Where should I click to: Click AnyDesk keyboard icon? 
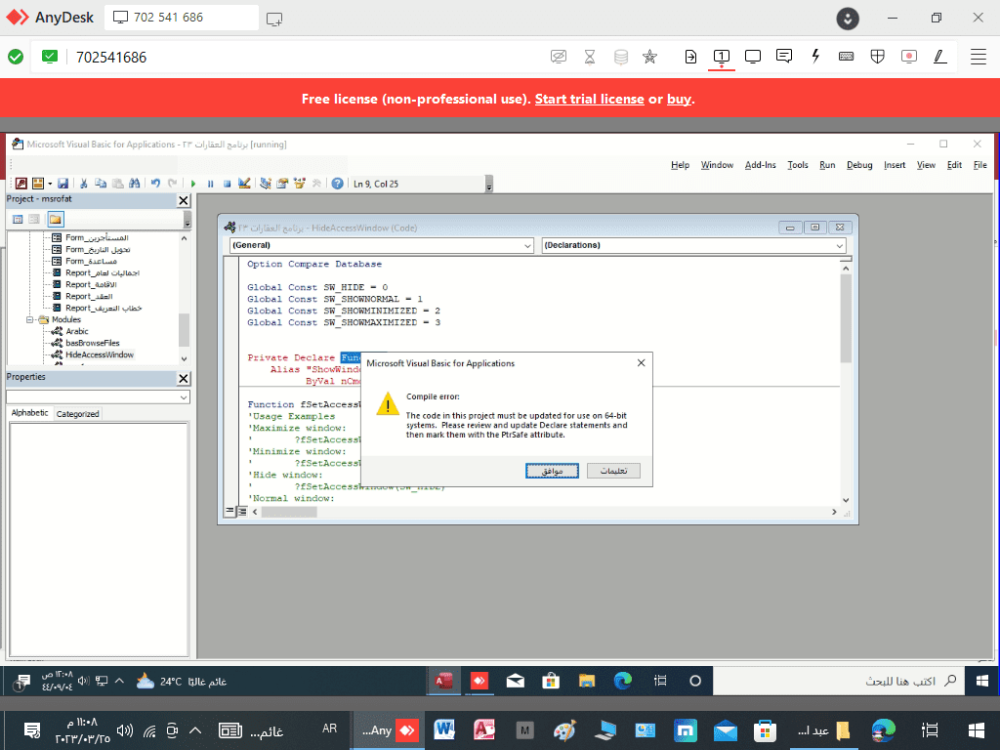click(846, 57)
